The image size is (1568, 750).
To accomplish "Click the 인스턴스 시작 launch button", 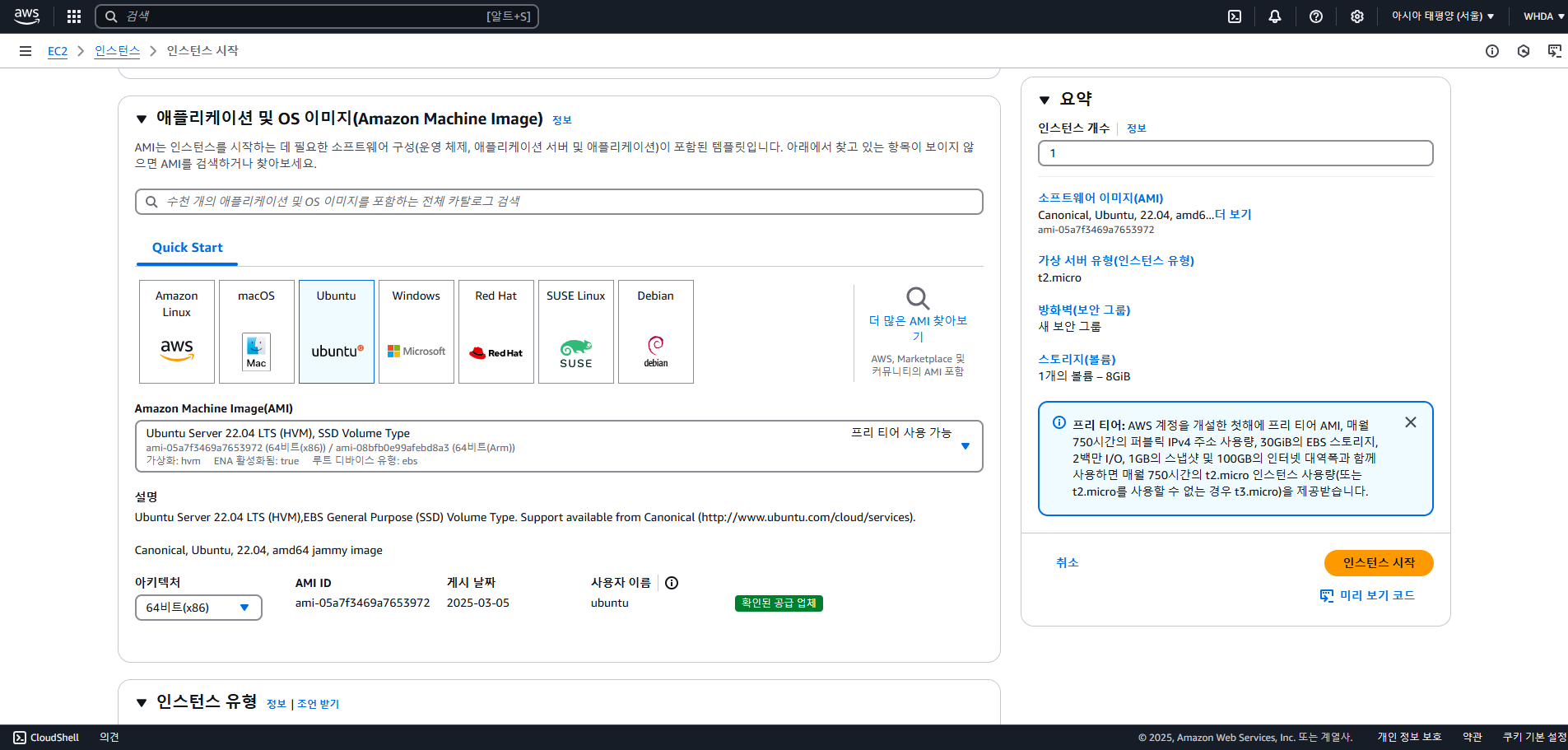I will click(1379, 563).
